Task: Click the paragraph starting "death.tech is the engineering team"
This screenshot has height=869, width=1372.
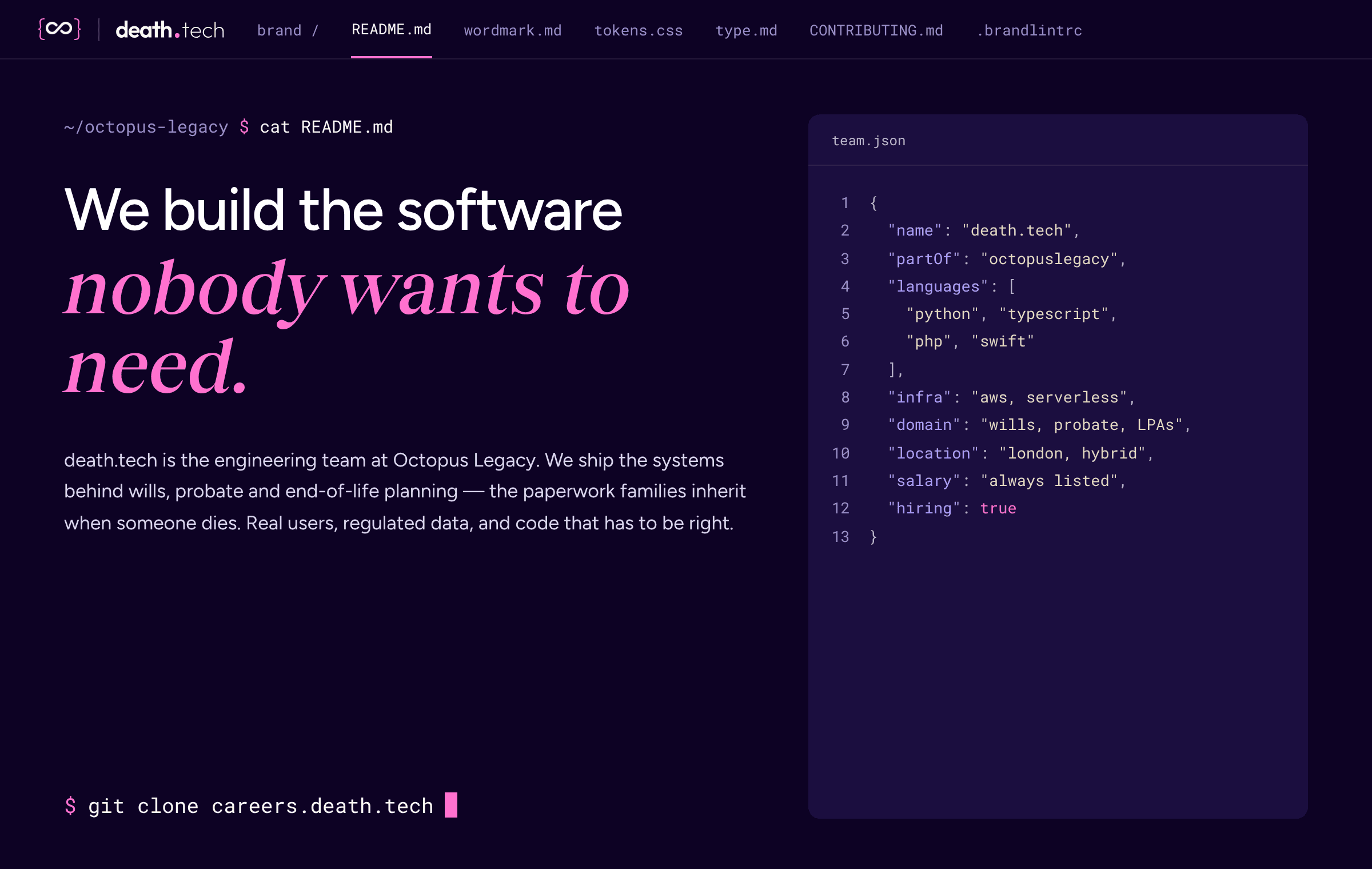Action: [x=405, y=492]
